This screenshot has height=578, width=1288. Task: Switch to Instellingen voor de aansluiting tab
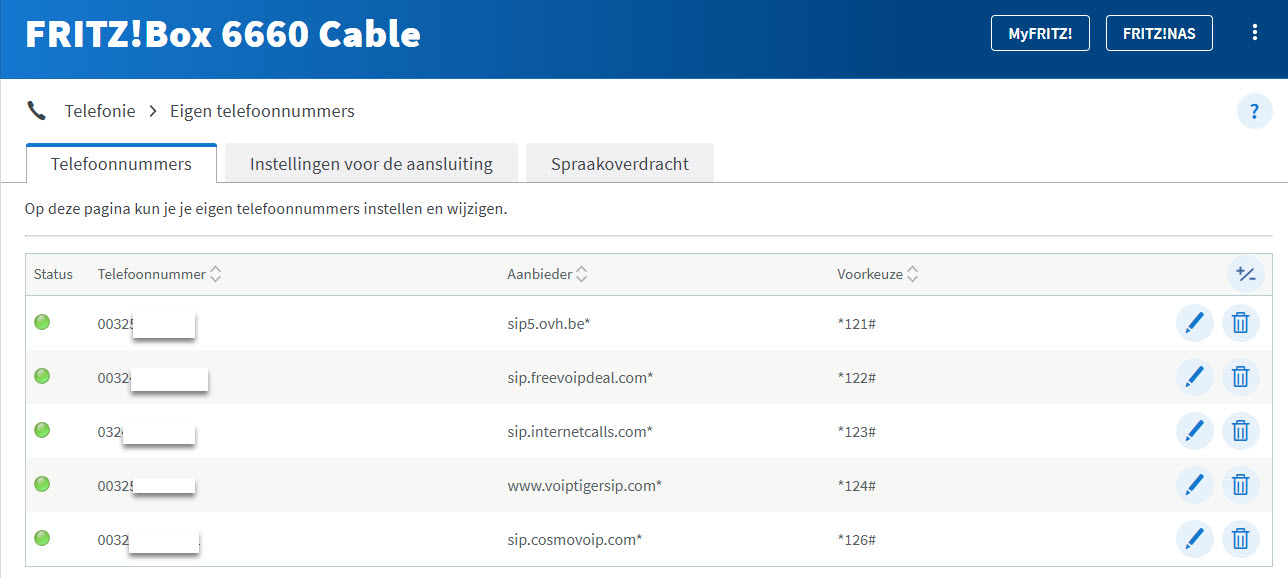(x=371, y=164)
